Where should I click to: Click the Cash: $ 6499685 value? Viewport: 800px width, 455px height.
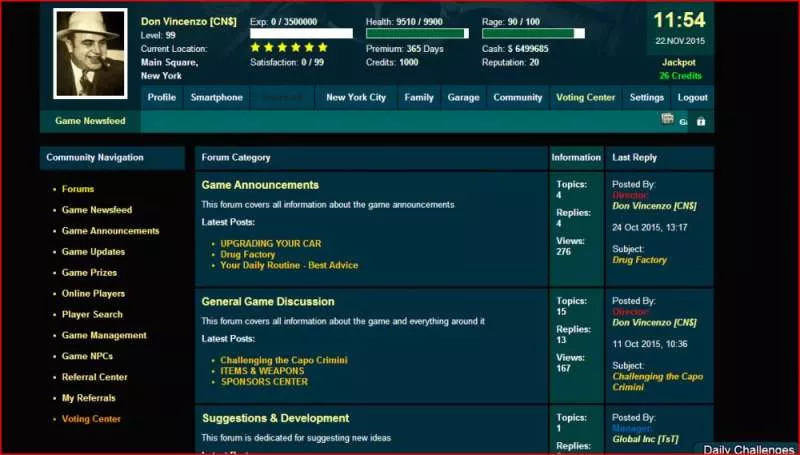point(515,49)
